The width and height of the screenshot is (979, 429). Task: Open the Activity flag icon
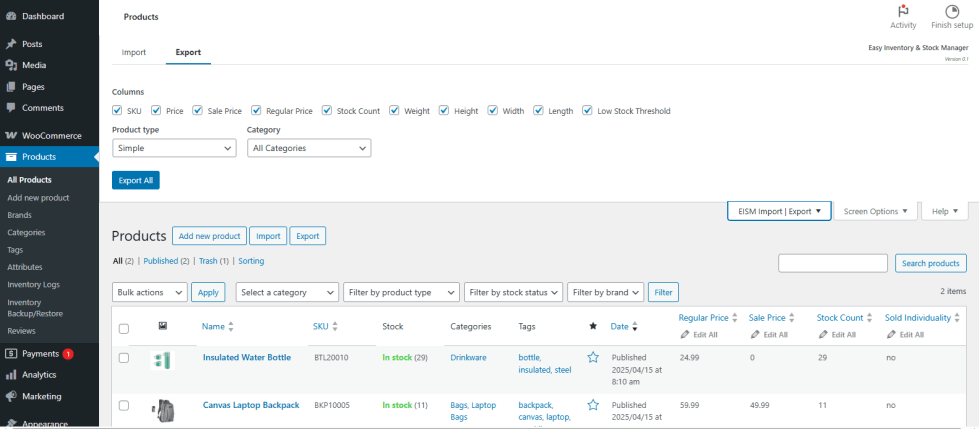click(x=903, y=11)
